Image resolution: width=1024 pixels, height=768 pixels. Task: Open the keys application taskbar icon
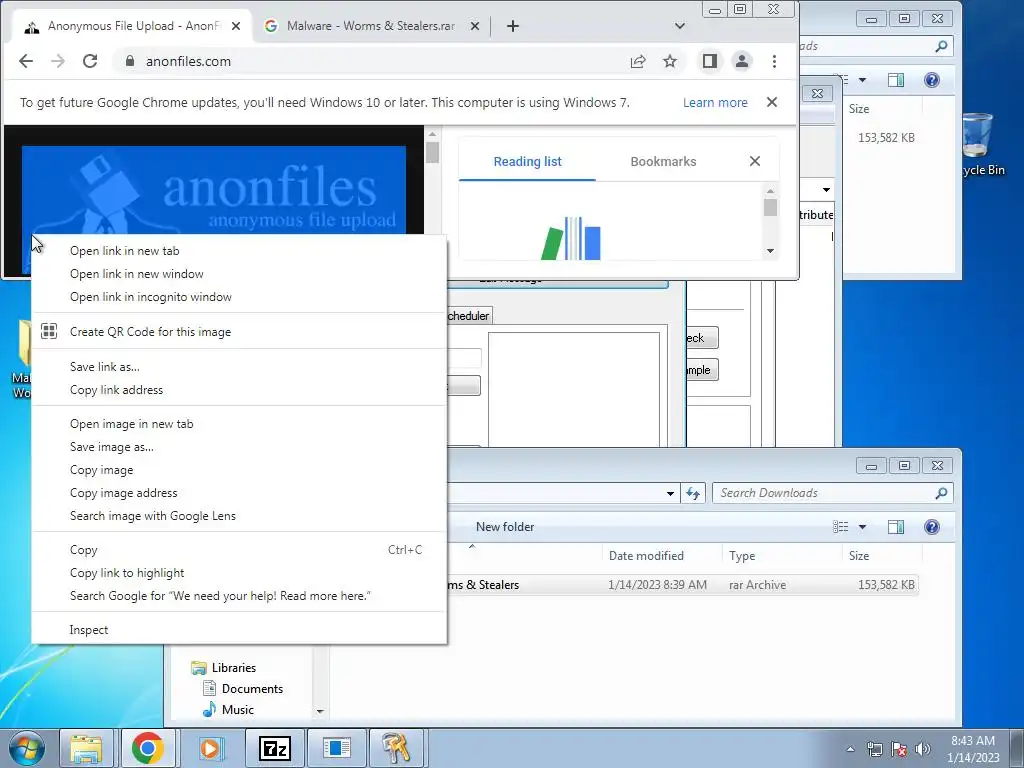[x=398, y=748]
